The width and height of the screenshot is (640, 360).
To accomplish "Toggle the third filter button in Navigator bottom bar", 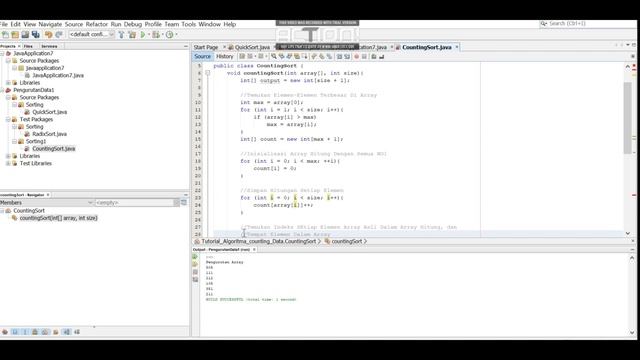I will click(x=25, y=332).
